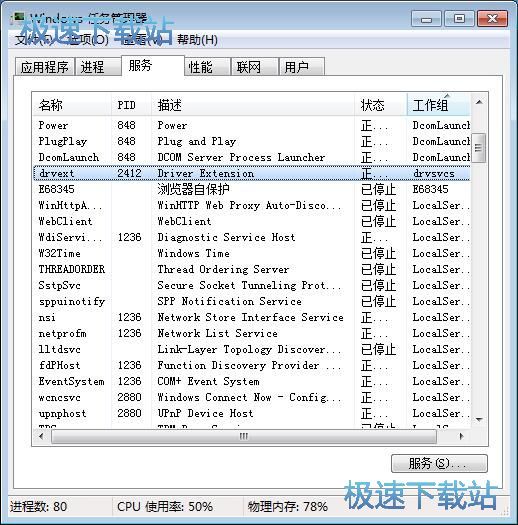This screenshot has width=518, height=525.
Task: Click the Thread Ordering Server description
Action: click(223, 270)
